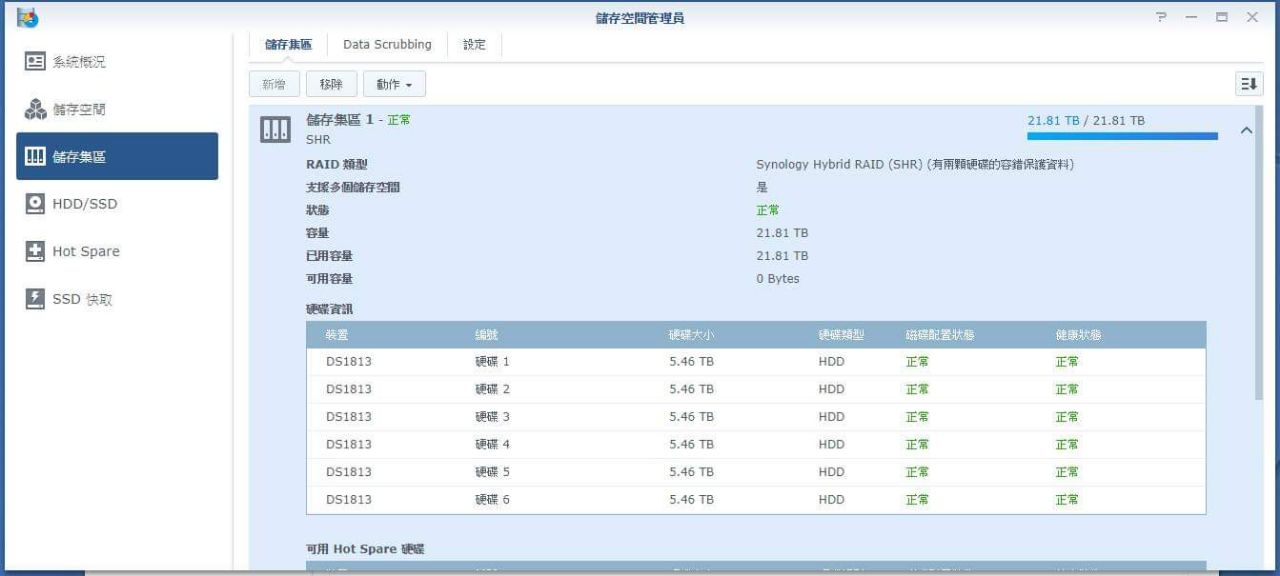Open the 設定 settings tab
Viewport: 1280px width, 576px height.
pos(474,45)
